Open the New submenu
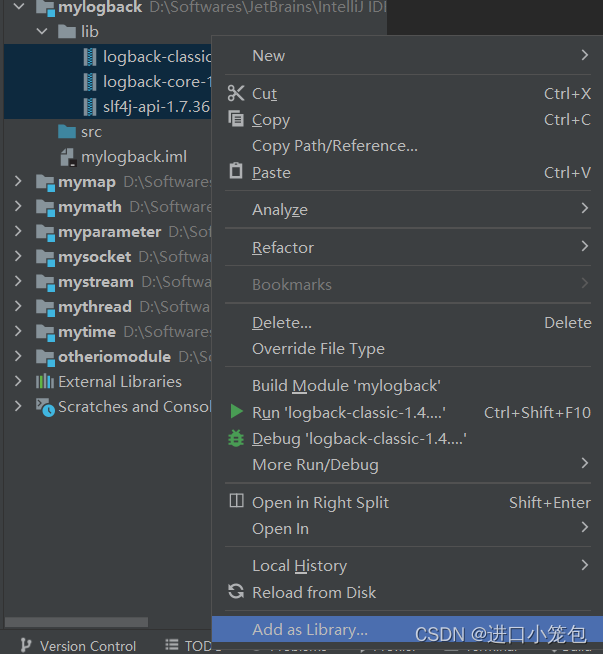This screenshot has width=603, height=654. click(x=407, y=55)
